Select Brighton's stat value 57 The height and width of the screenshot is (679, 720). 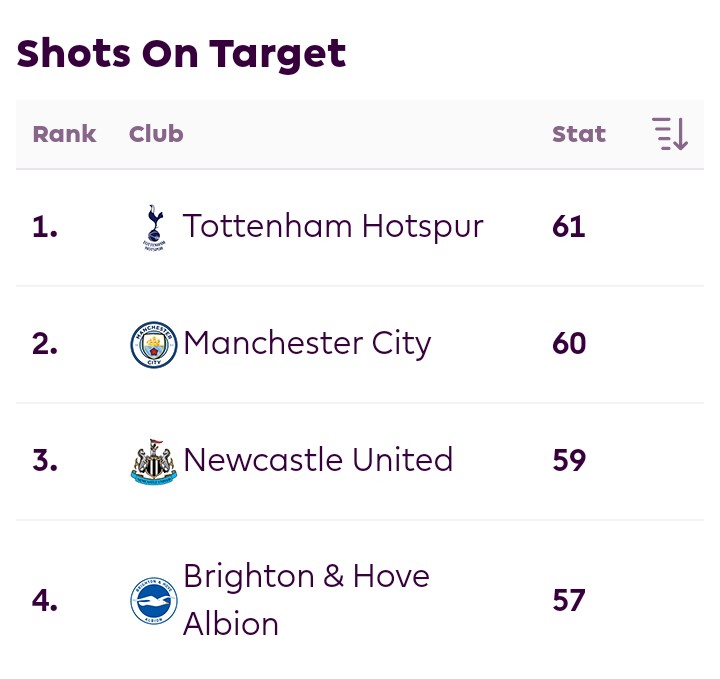coord(569,600)
